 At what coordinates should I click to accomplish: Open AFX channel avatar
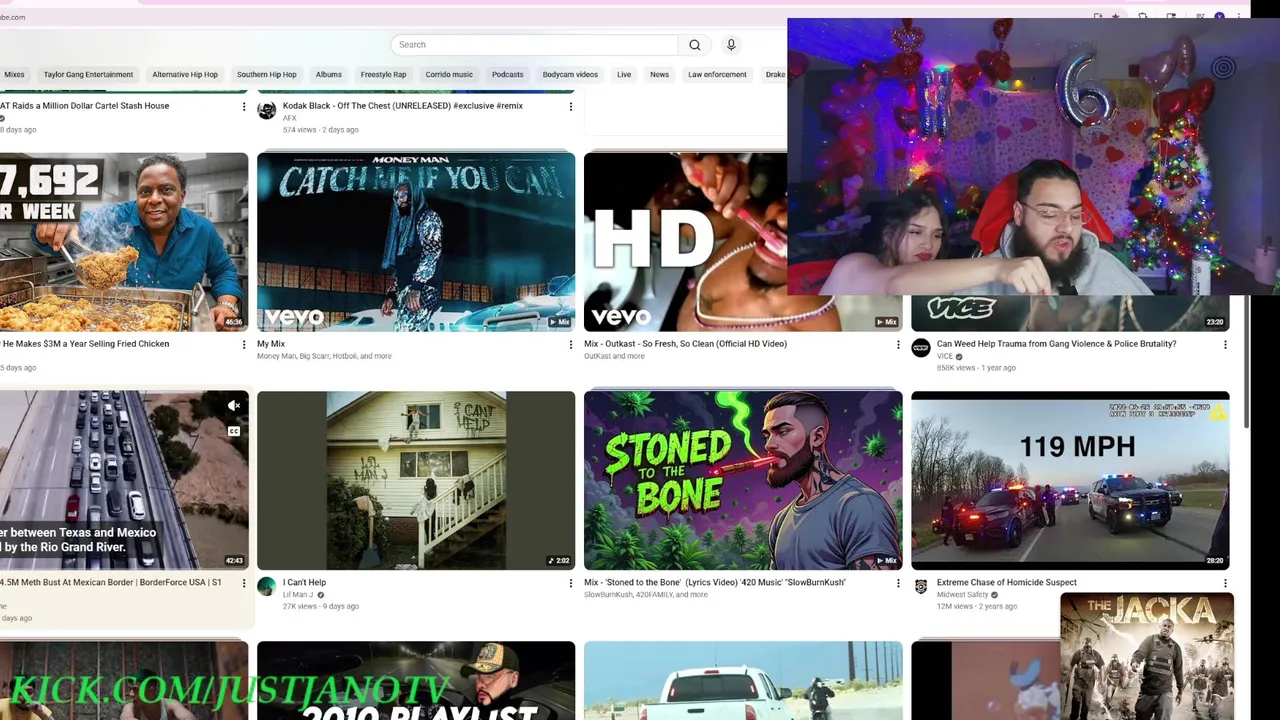pyautogui.click(x=267, y=110)
